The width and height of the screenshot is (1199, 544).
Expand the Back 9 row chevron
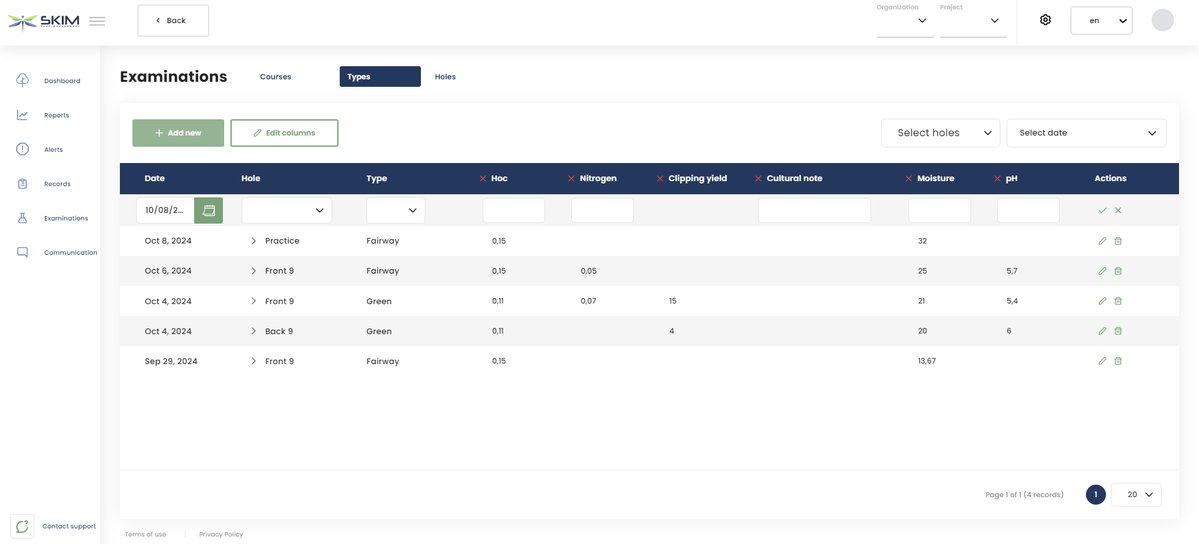tap(254, 331)
